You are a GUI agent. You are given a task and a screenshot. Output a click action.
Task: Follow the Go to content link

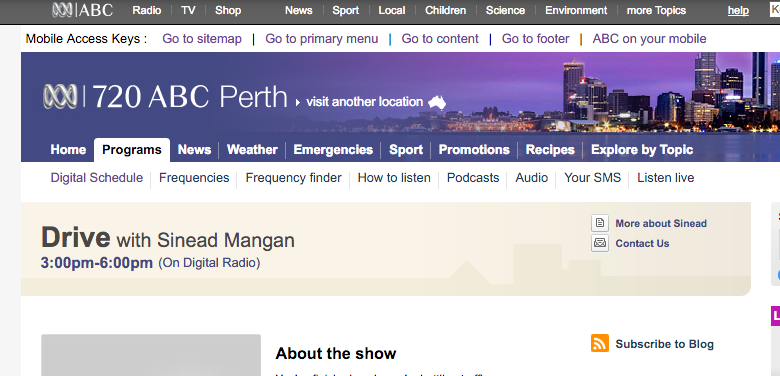click(x=440, y=39)
